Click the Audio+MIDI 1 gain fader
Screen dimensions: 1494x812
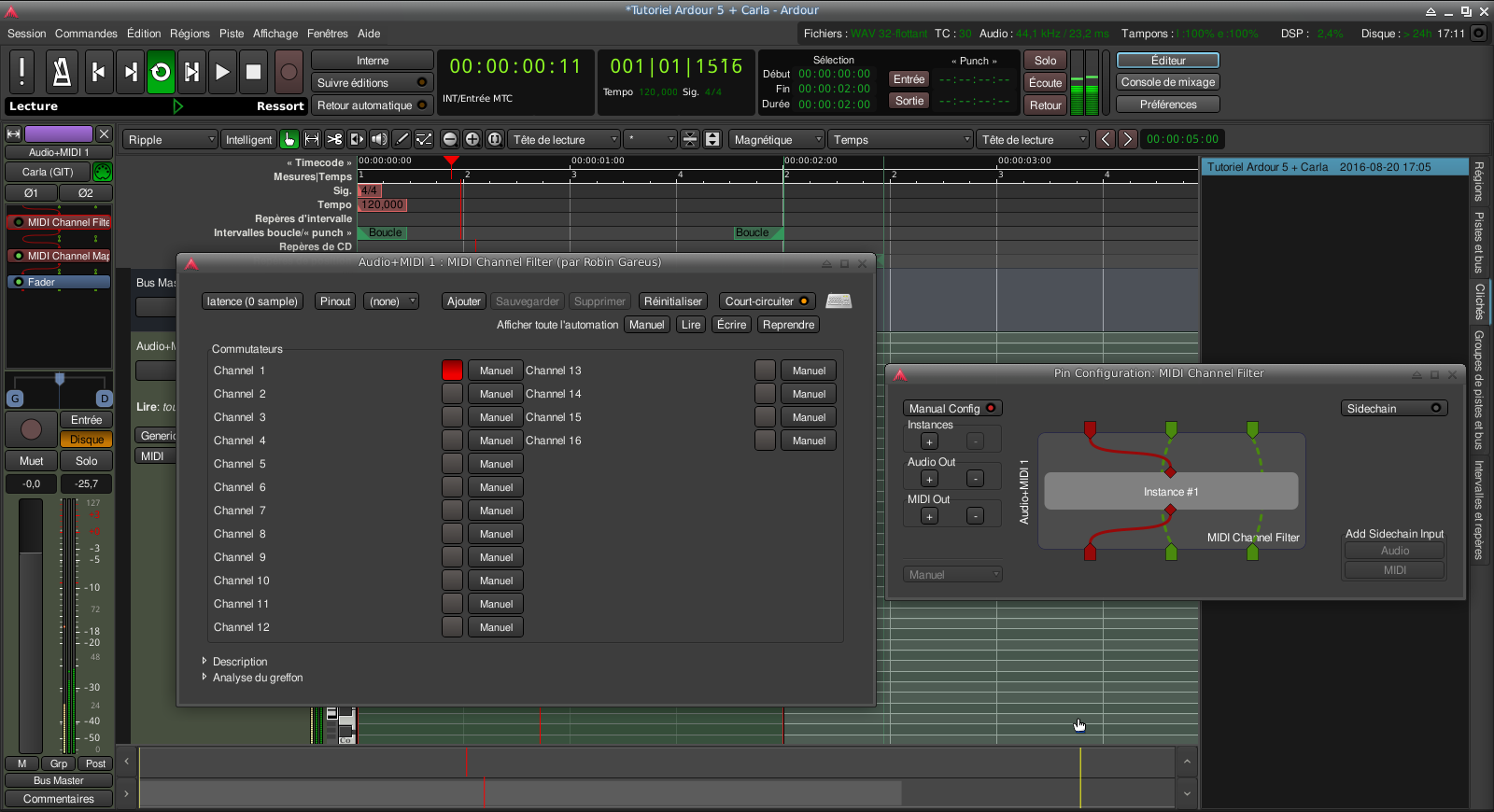tap(31, 625)
